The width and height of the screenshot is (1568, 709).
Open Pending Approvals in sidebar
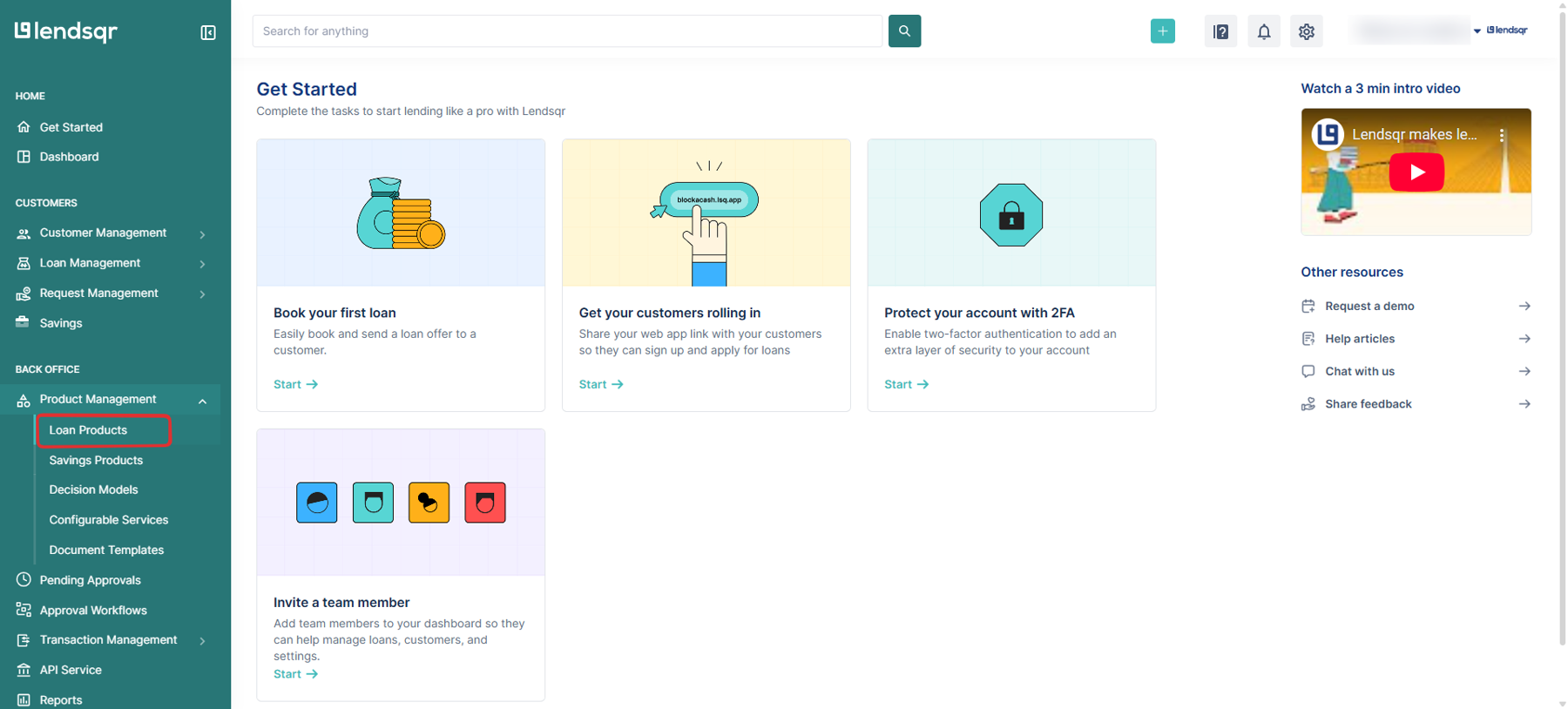[90, 580]
